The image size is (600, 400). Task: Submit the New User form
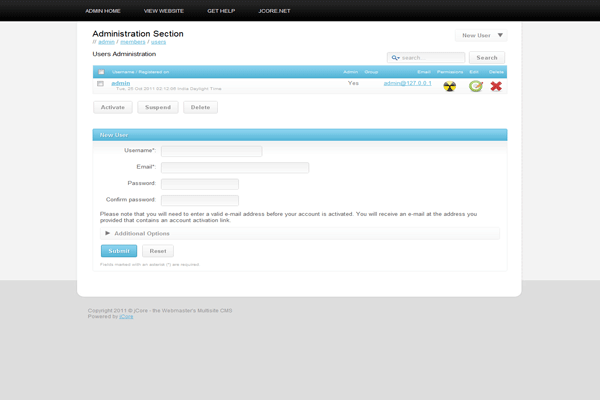pos(119,251)
